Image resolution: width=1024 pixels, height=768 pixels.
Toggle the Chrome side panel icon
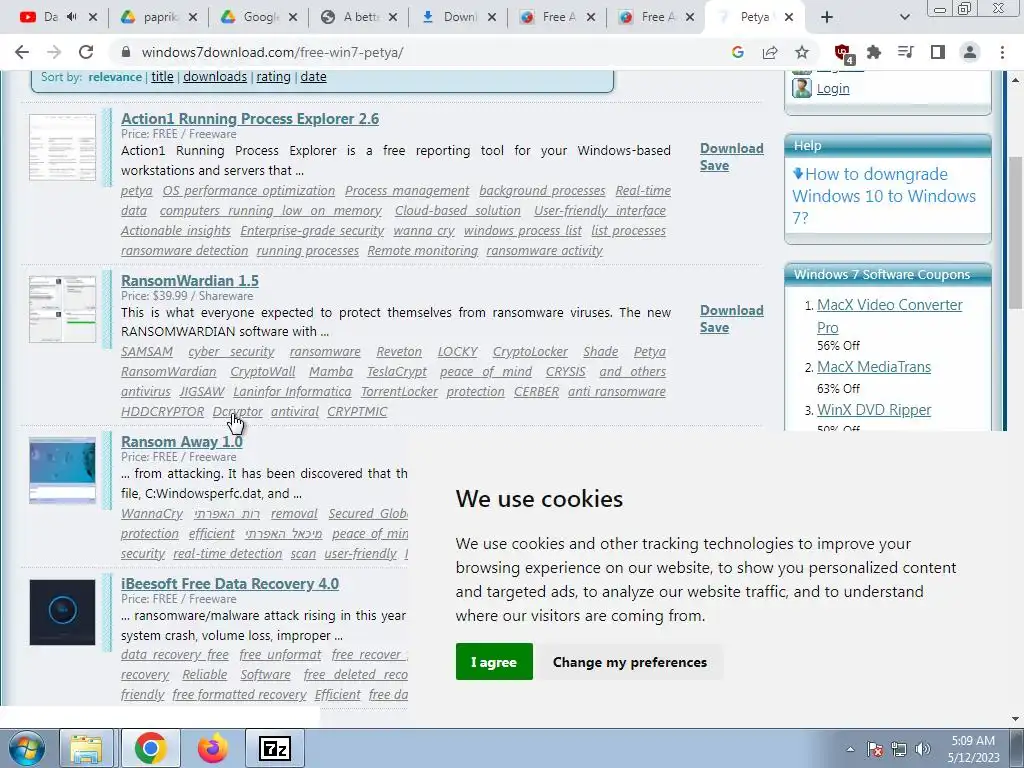coord(938,52)
